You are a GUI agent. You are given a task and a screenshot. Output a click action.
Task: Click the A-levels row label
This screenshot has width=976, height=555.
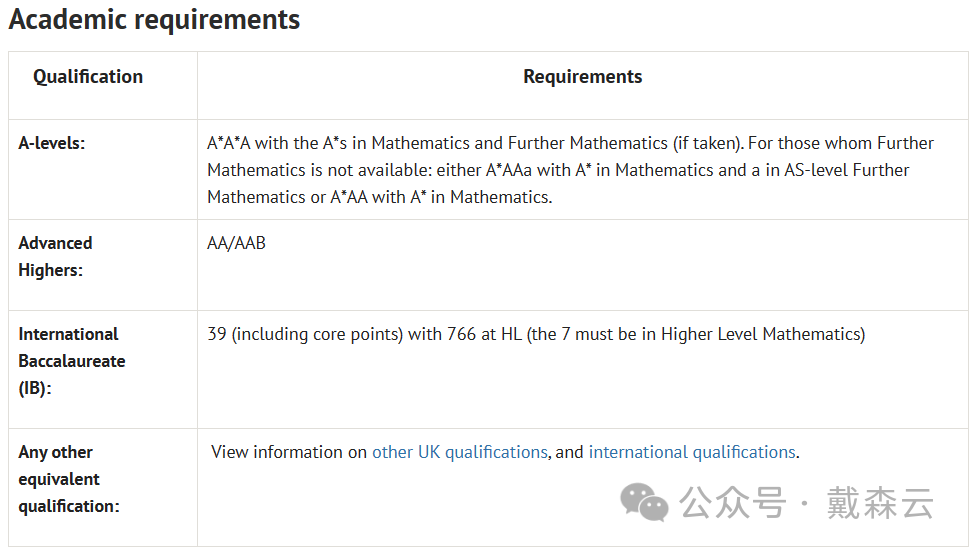[52, 143]
